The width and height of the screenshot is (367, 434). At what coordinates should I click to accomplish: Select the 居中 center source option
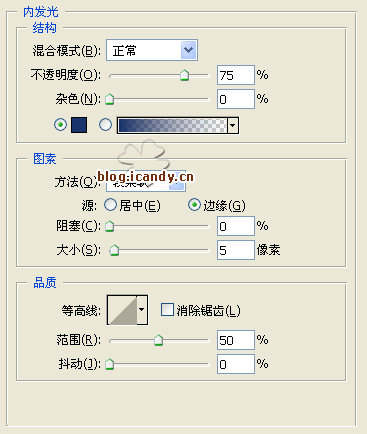pos(110,205)
